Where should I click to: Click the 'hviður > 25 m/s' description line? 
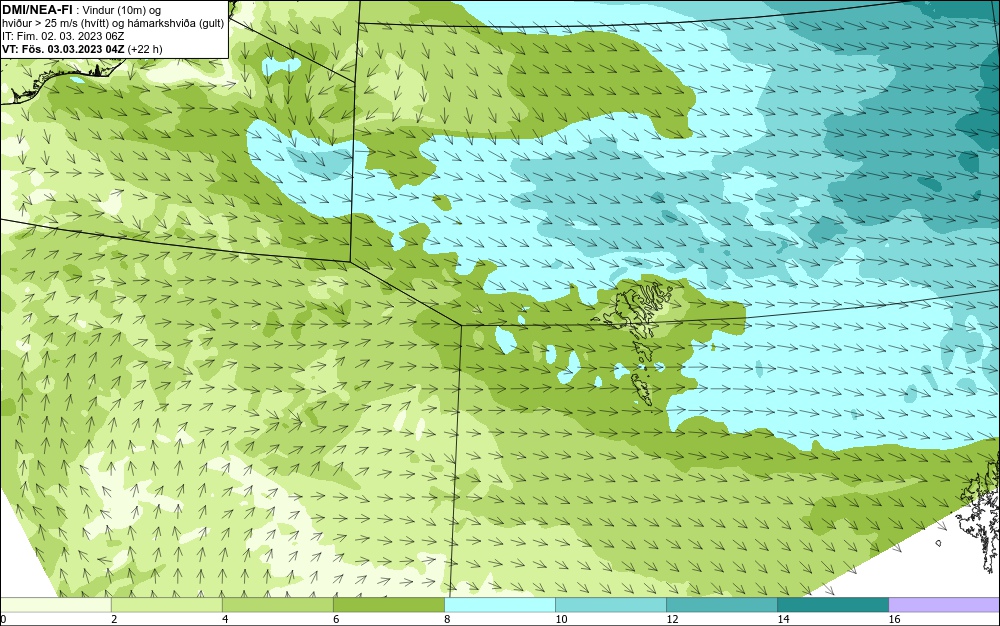pos(112,24)
